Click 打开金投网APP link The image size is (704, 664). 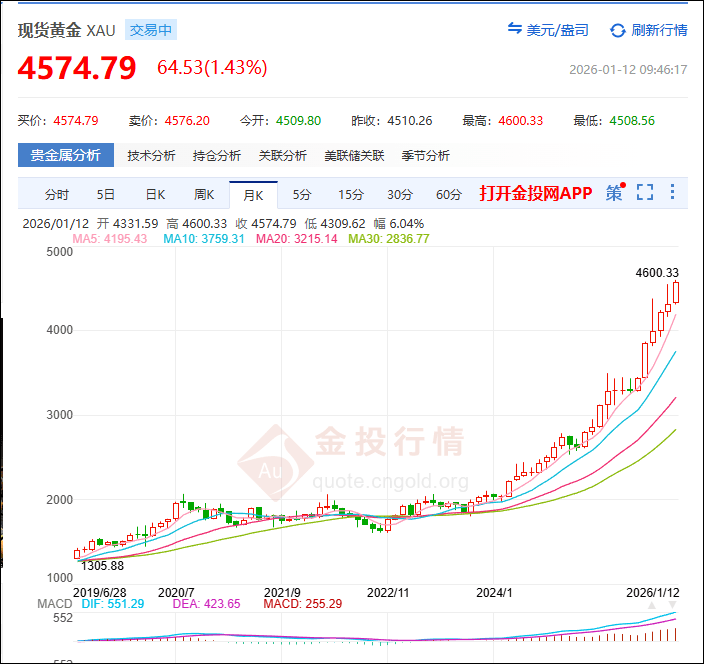coord(535,193)
